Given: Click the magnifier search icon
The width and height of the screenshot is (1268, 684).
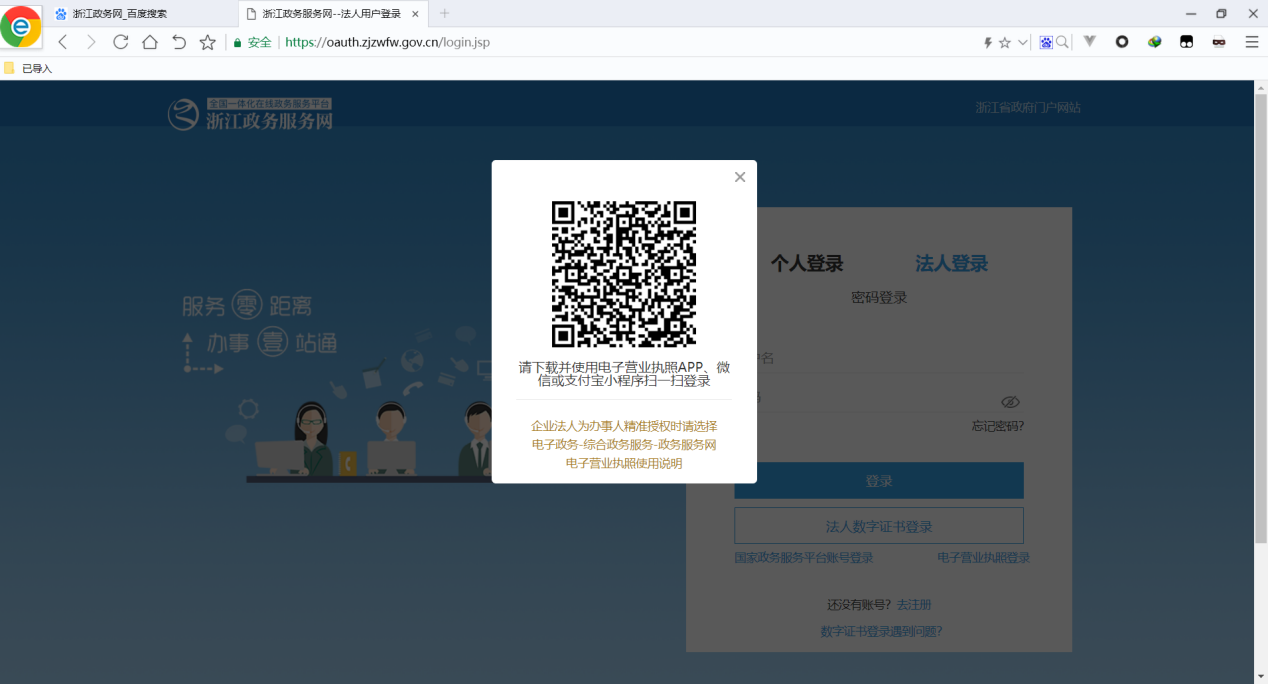Looking at the screenshot, I should click(x=1062, y=43).
